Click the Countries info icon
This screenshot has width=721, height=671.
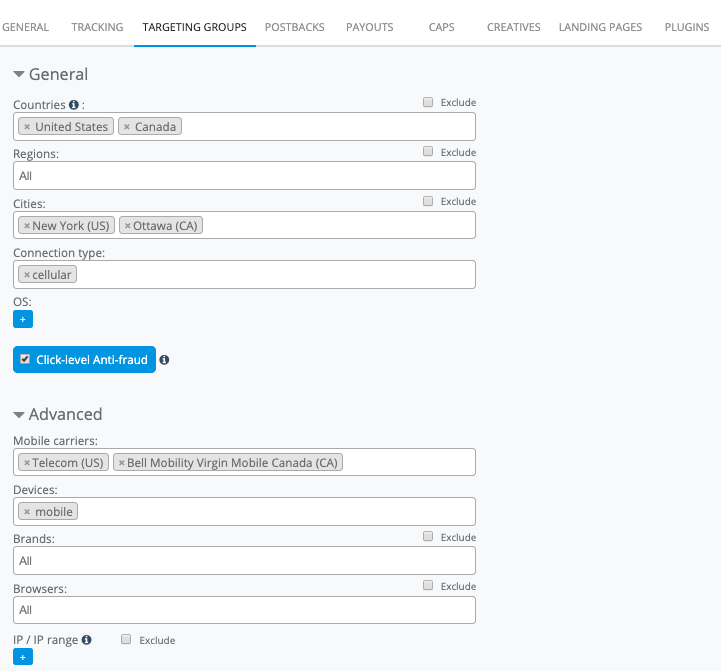[74, 105]
